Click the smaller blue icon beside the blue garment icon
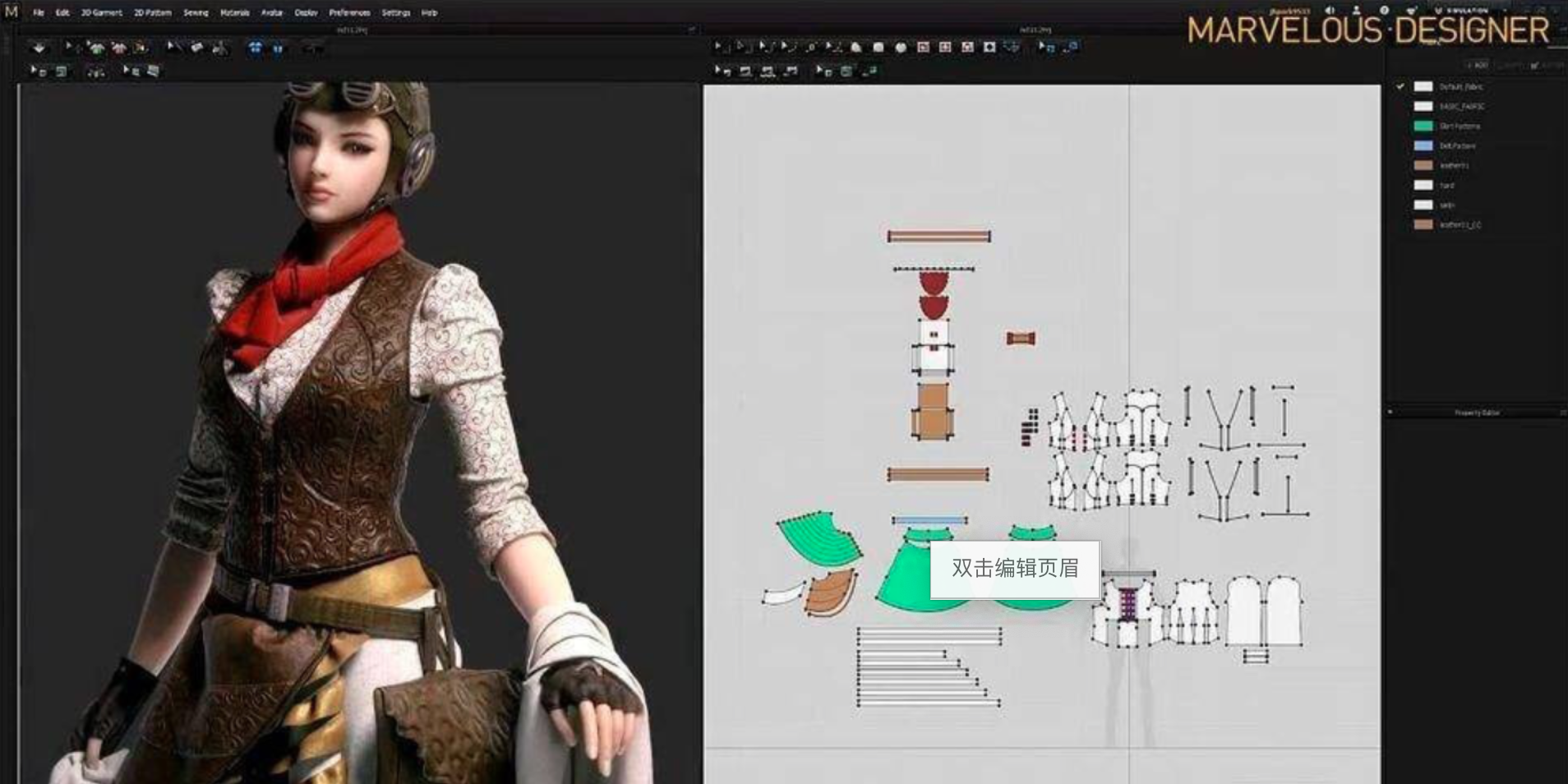Viewport: 1568px width, 784px height. pos(278,48)
